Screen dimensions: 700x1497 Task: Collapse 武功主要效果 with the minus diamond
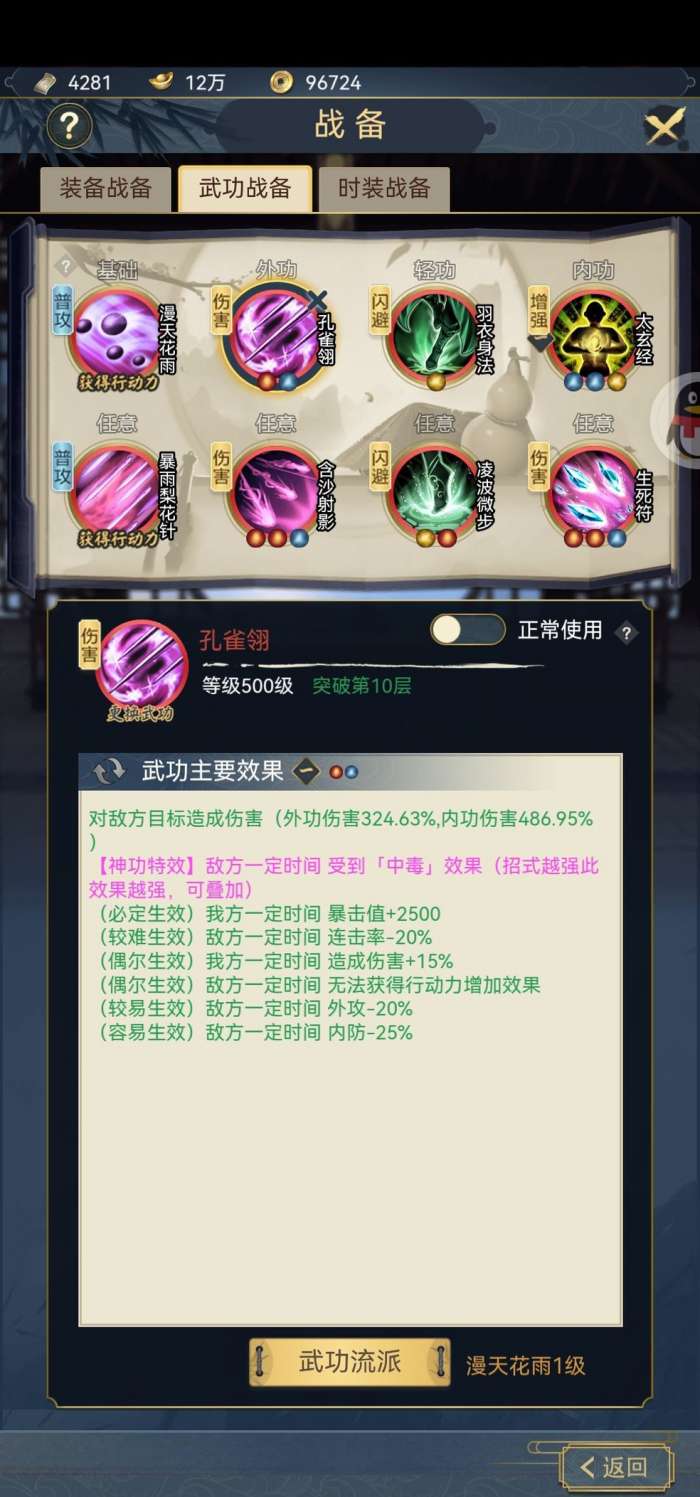[306, 772]
